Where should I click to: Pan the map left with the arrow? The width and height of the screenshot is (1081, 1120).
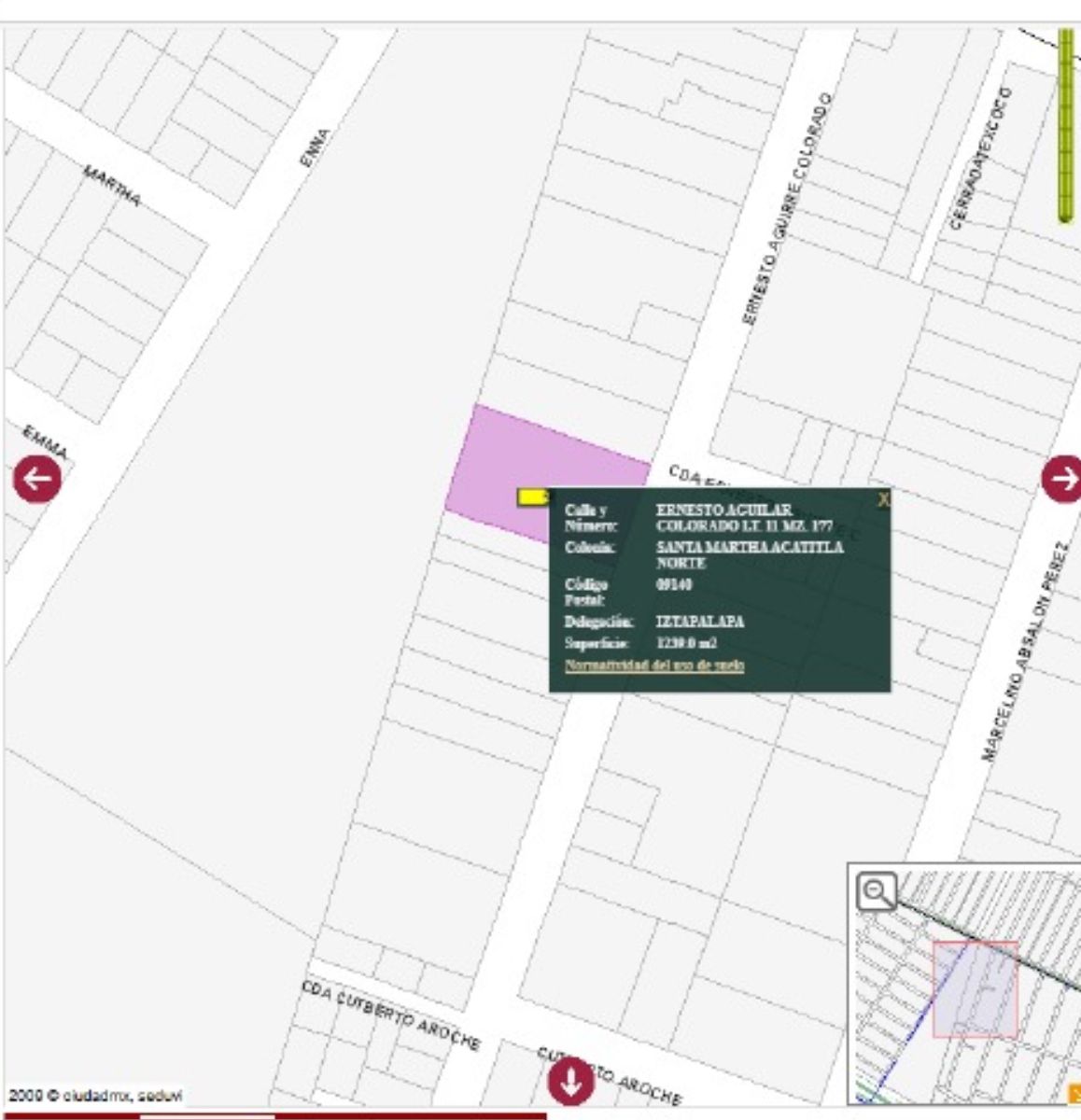[x=37, y=480]
